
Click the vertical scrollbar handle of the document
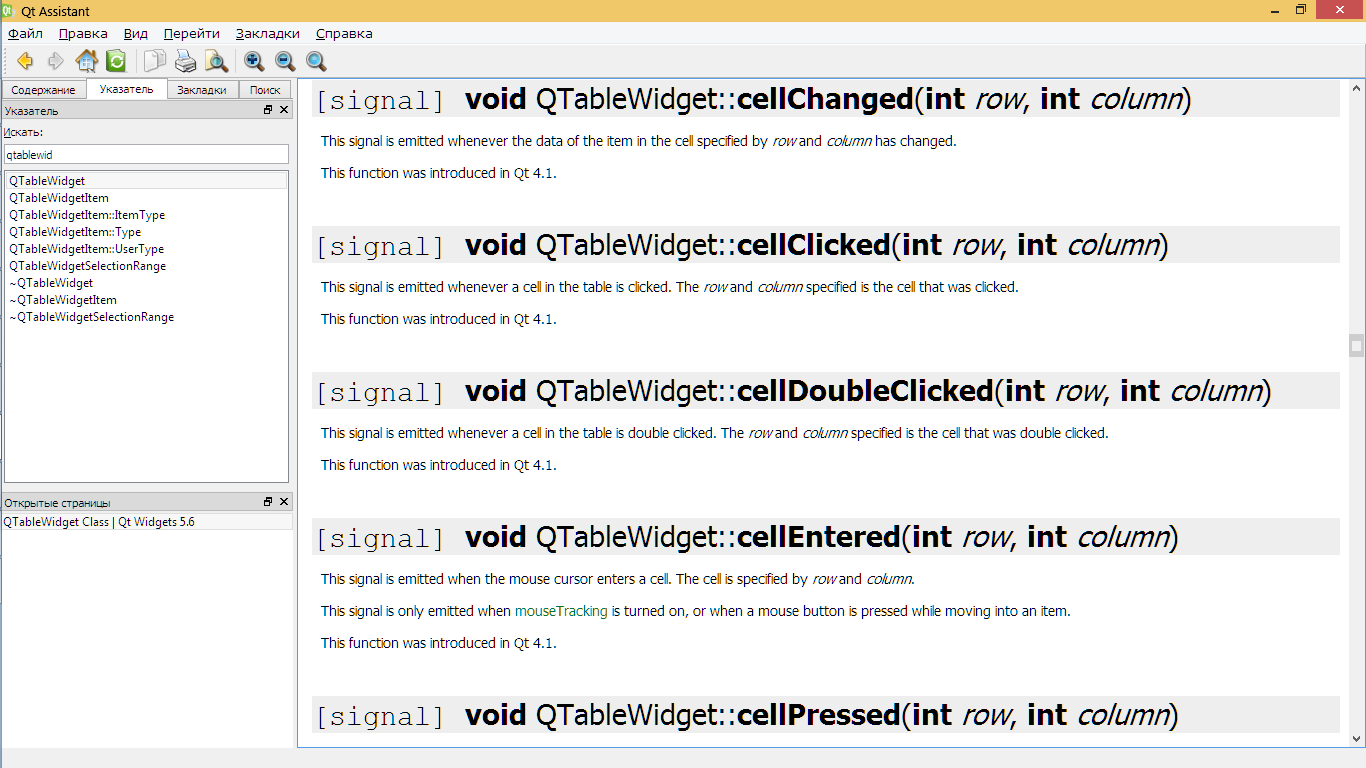click(1356, 346)
